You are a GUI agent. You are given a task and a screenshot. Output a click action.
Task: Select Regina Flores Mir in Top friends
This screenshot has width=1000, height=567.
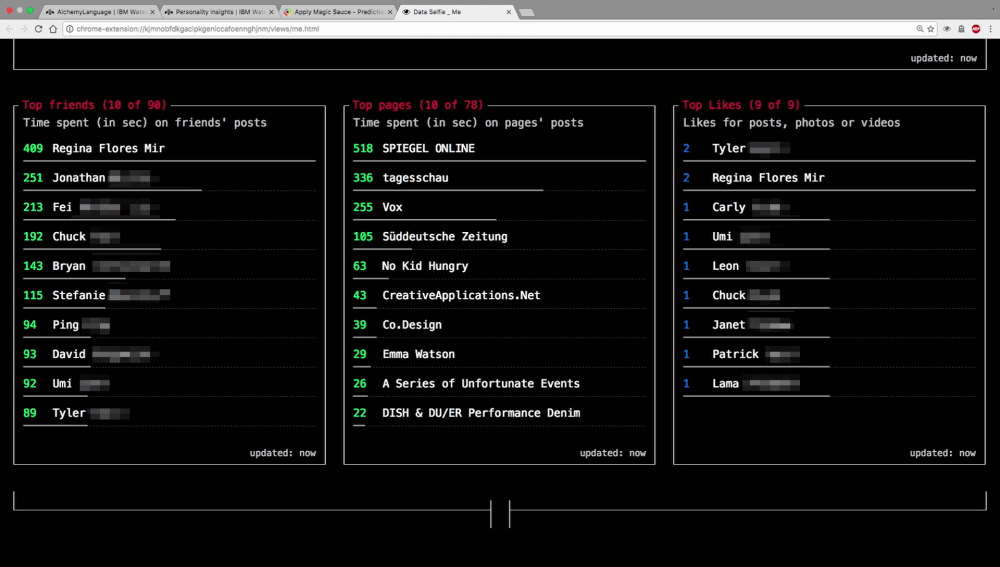(x=108, y=148)
